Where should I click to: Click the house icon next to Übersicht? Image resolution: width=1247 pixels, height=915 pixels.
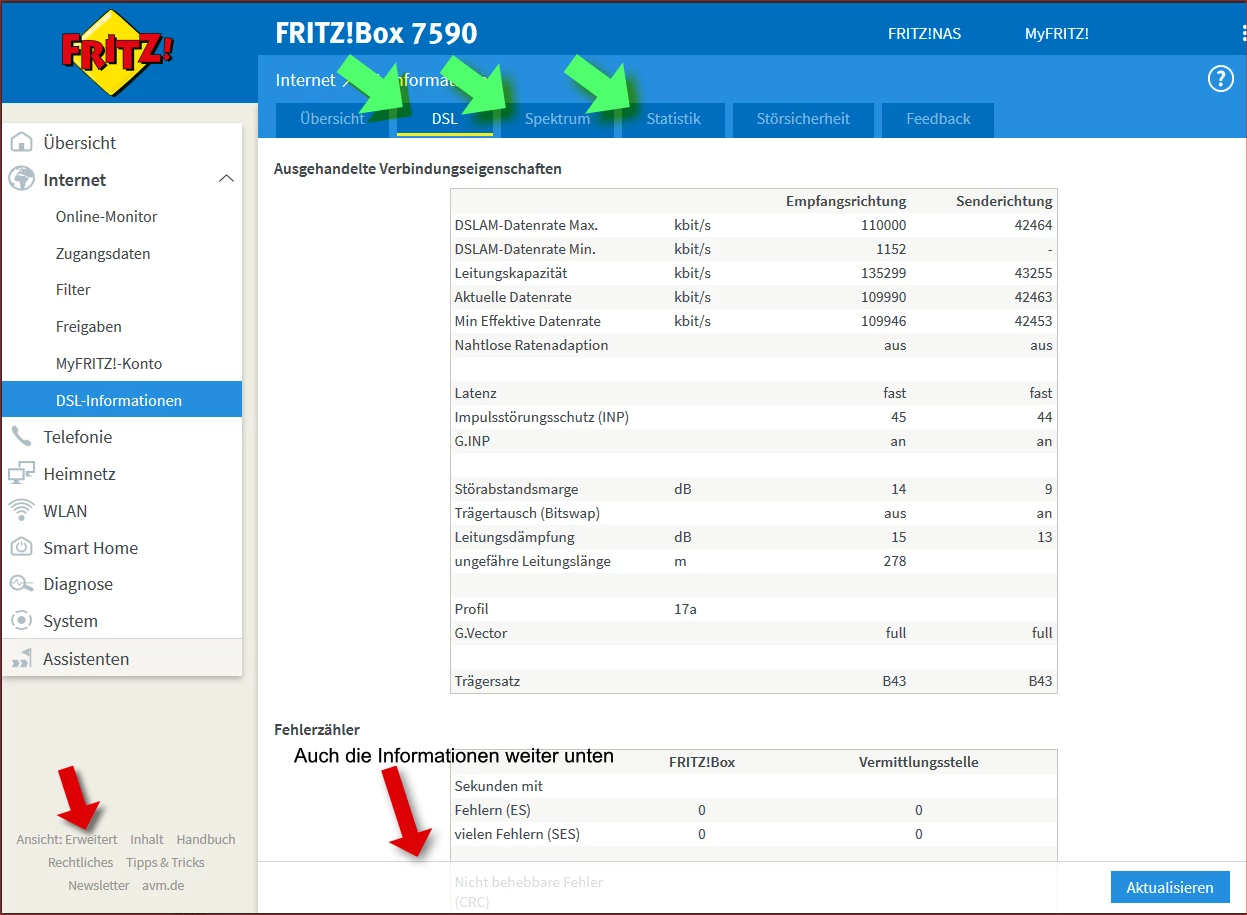22,143
